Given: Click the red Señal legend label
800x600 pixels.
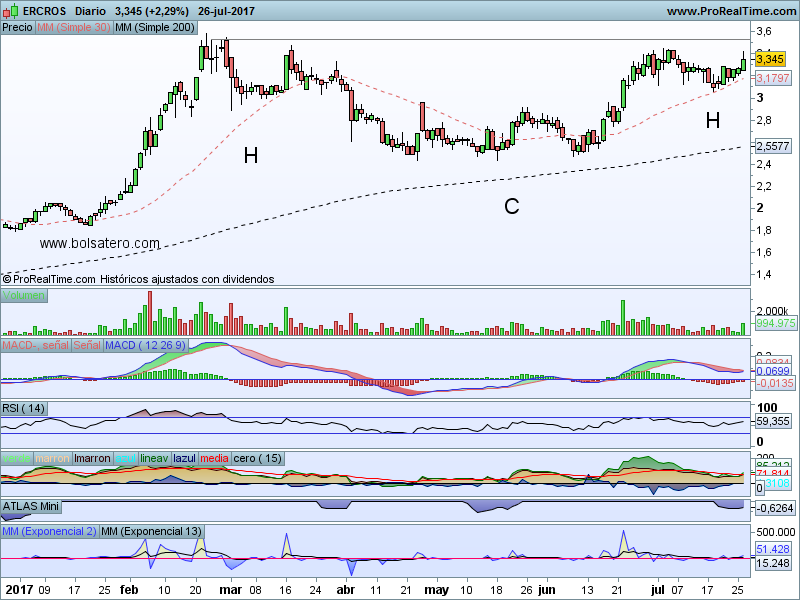Looking at the screenshot, I should [x=87, y=345].
